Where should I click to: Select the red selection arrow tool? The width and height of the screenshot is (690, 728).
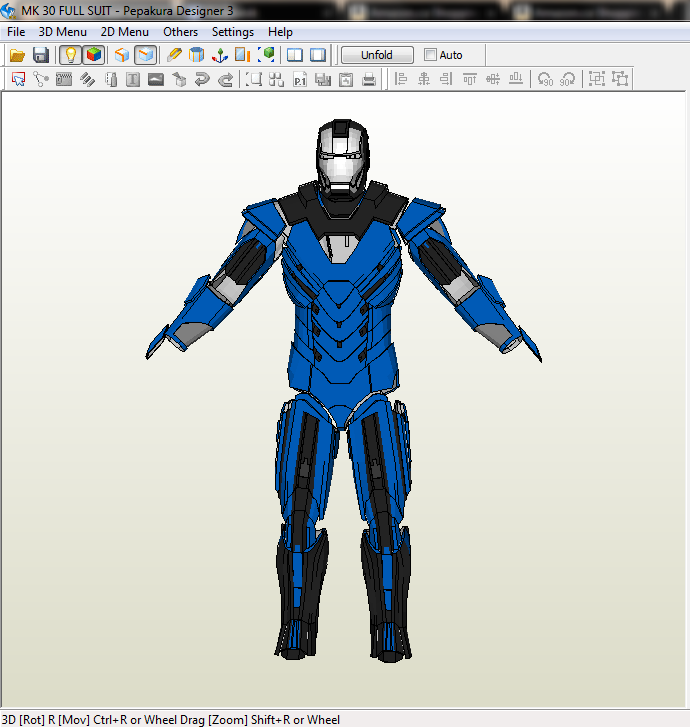pyautogui.click(x=18, y=79)
